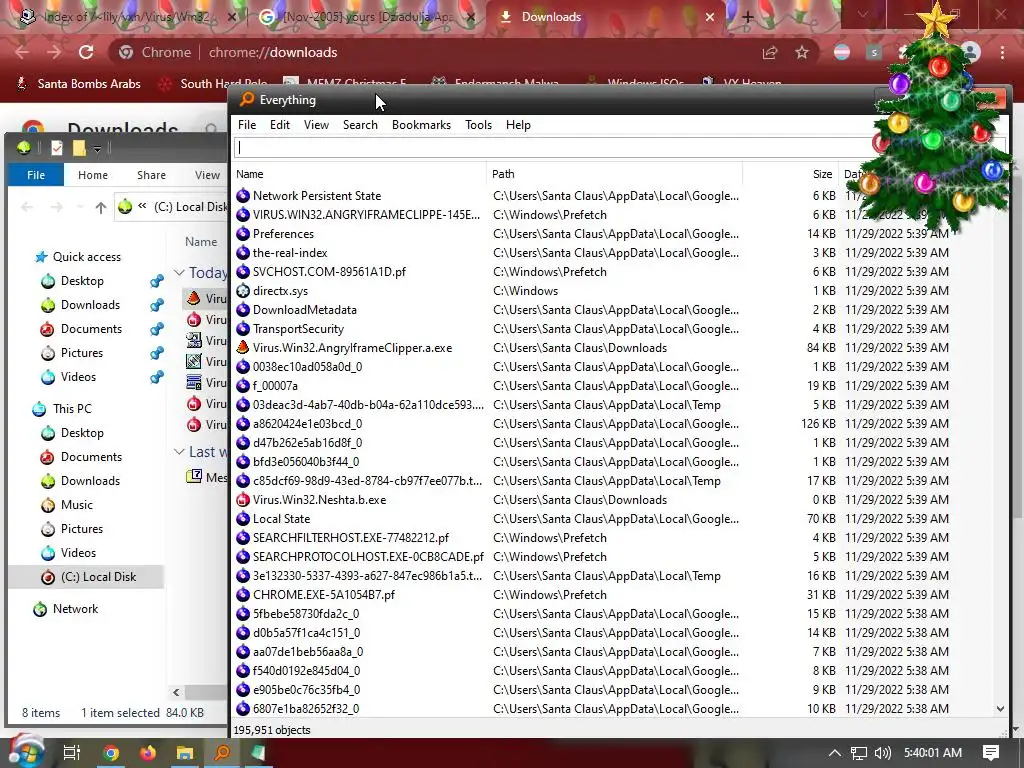Viewport: 1024px width, 768px height.
Task: Open Music under This PC
Action: [76, 505]
